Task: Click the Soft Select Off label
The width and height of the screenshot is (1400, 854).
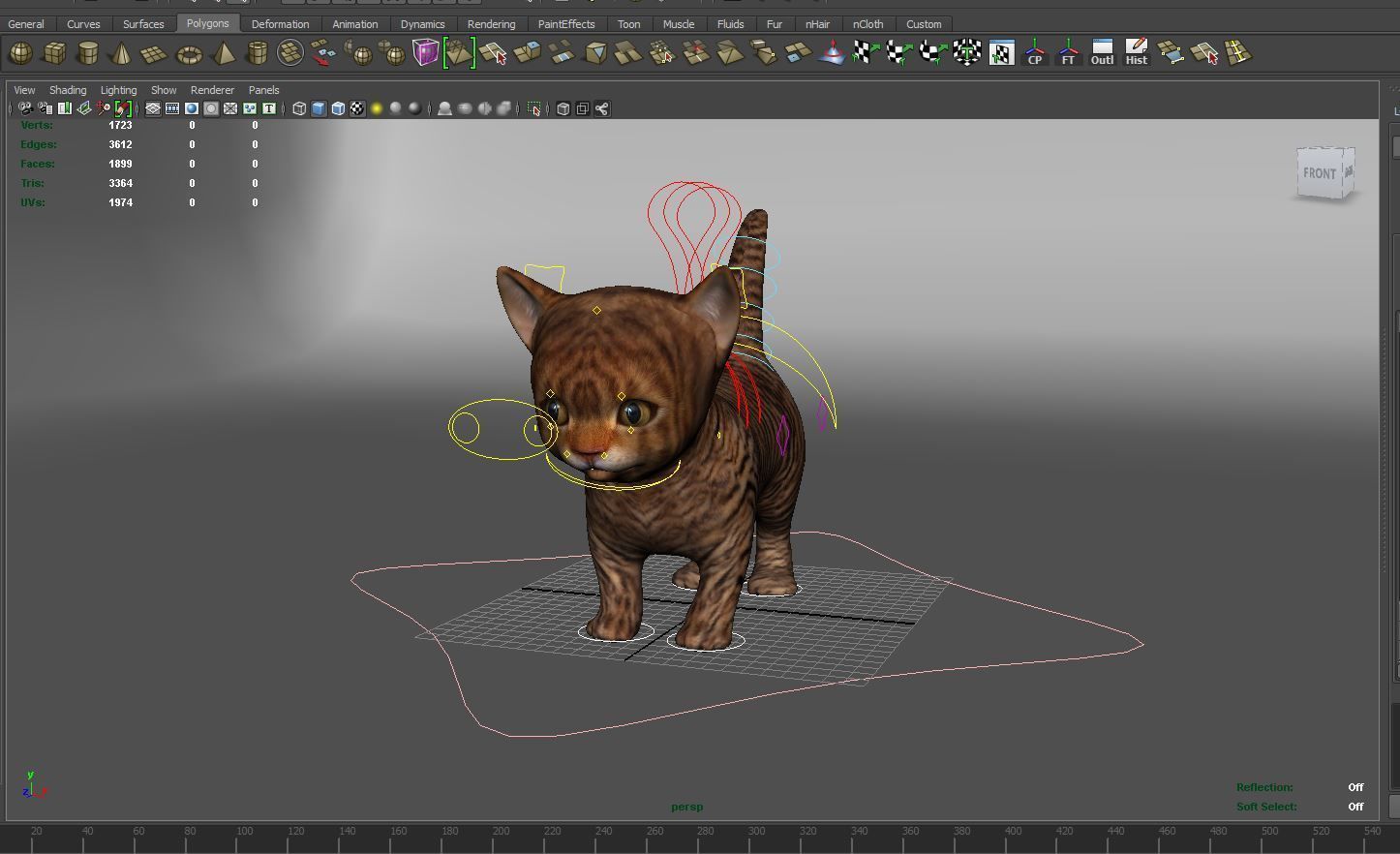Action: [1355, 807]
